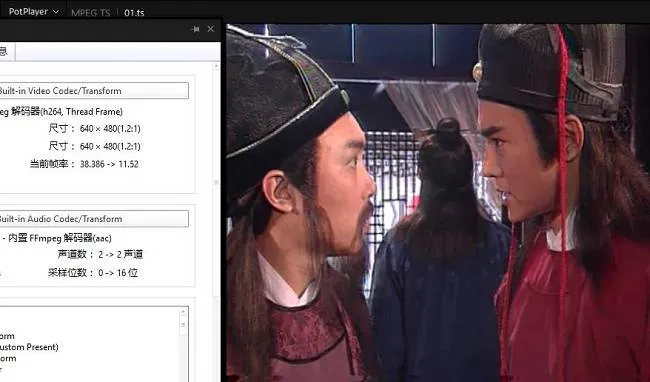The width and height of the screenshot is (650, 382).
Task: Click the info panel vertical scrollbar
Action: click(216, 182)
